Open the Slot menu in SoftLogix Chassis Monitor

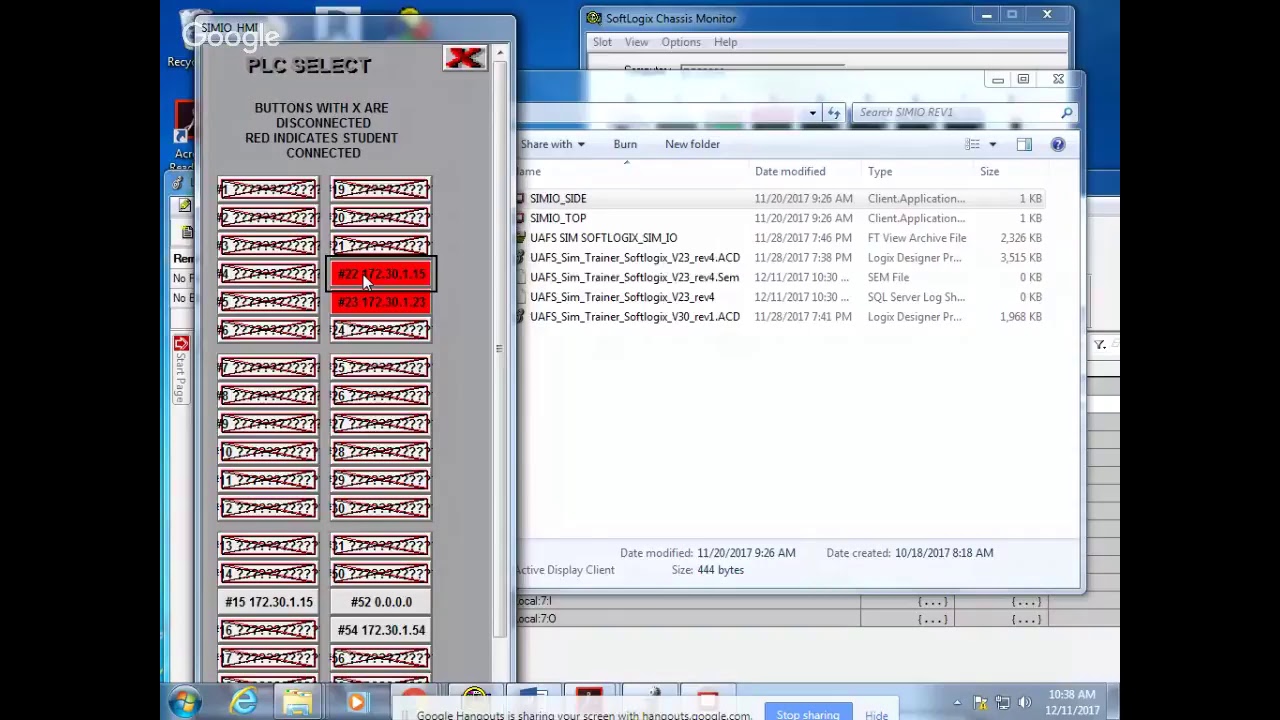click(x=602, y=42)
